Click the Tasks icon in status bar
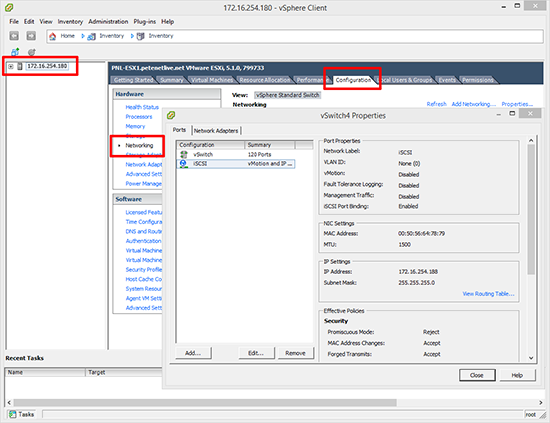 coord(13,414)
